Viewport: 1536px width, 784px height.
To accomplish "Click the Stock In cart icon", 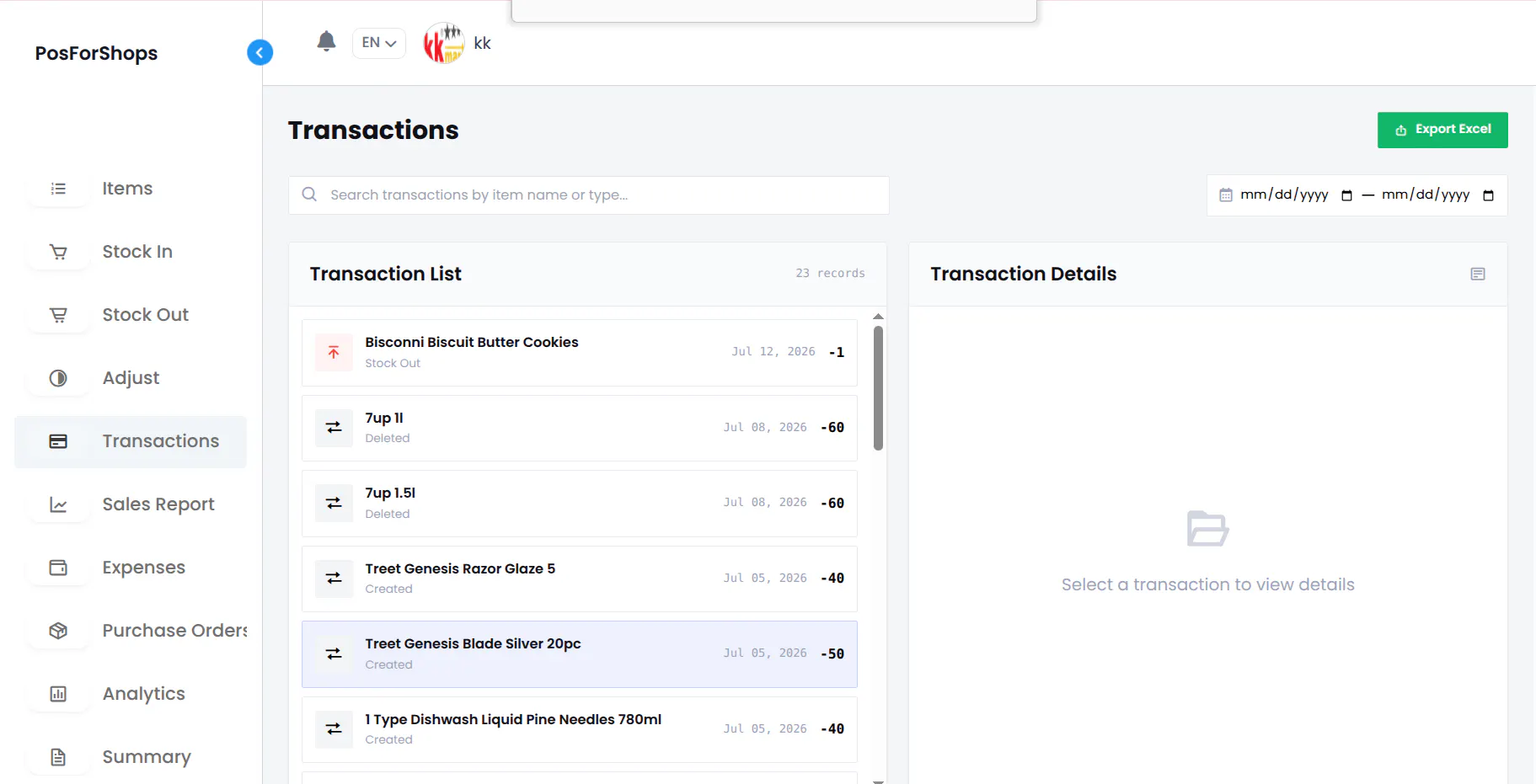I will 58,252.
